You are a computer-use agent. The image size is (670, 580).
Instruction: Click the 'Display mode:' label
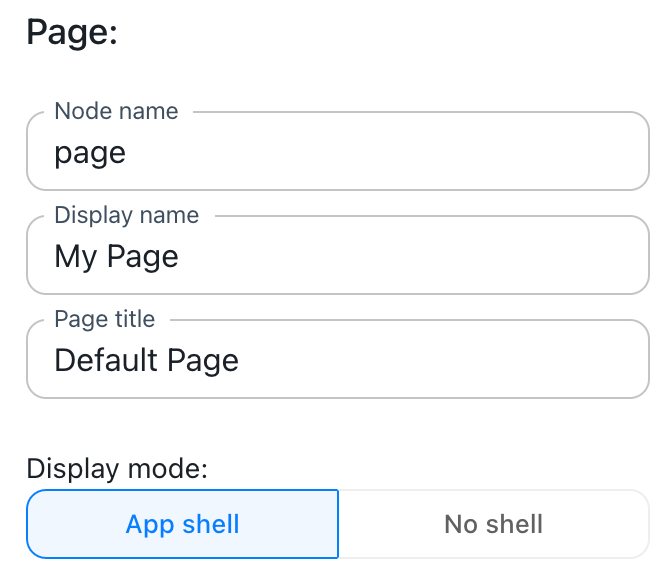coord(117,468)
